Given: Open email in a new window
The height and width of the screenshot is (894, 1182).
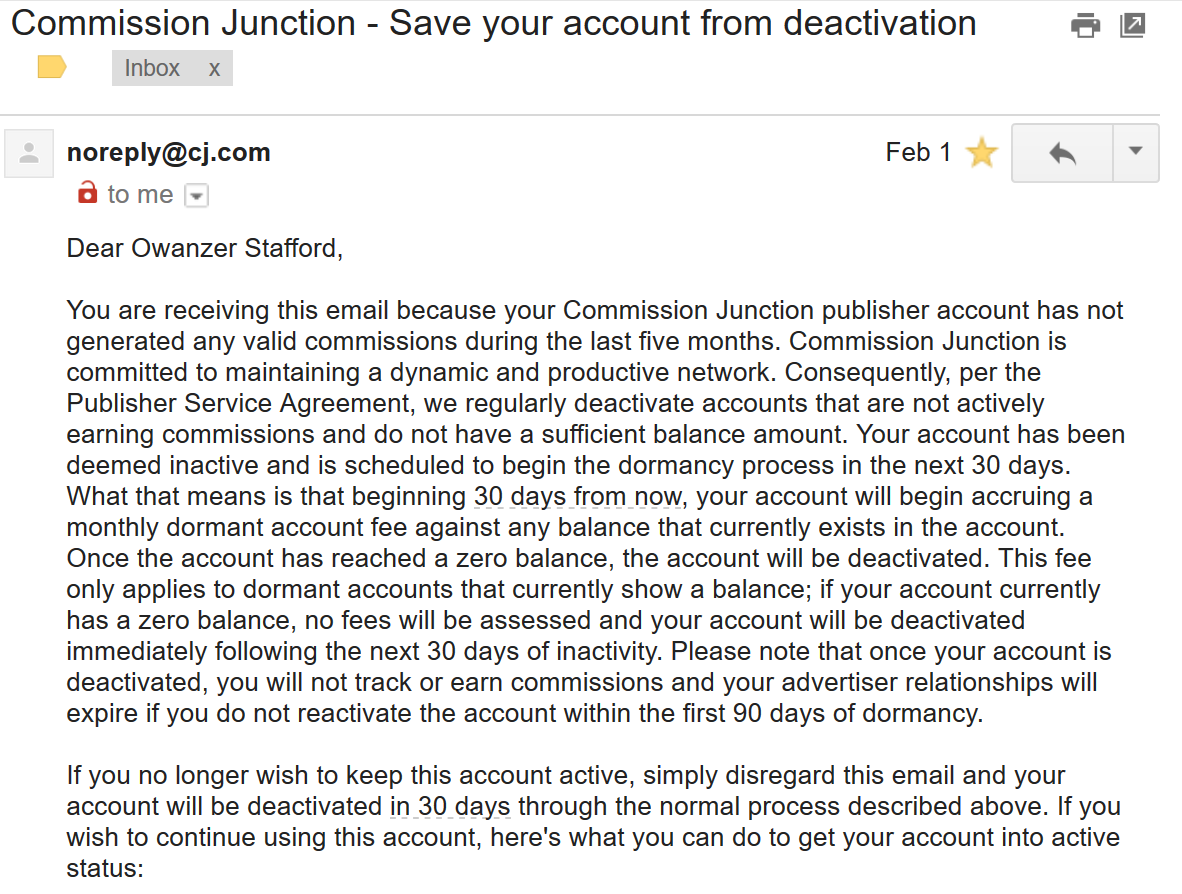Looking at the screenshot, I should [1132, 26].
